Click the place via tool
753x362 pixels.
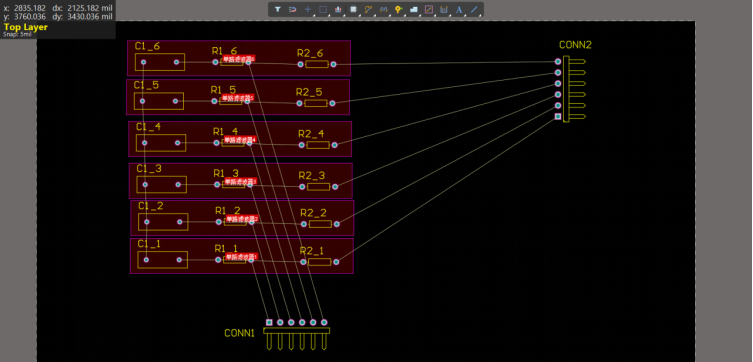[399, 9]
